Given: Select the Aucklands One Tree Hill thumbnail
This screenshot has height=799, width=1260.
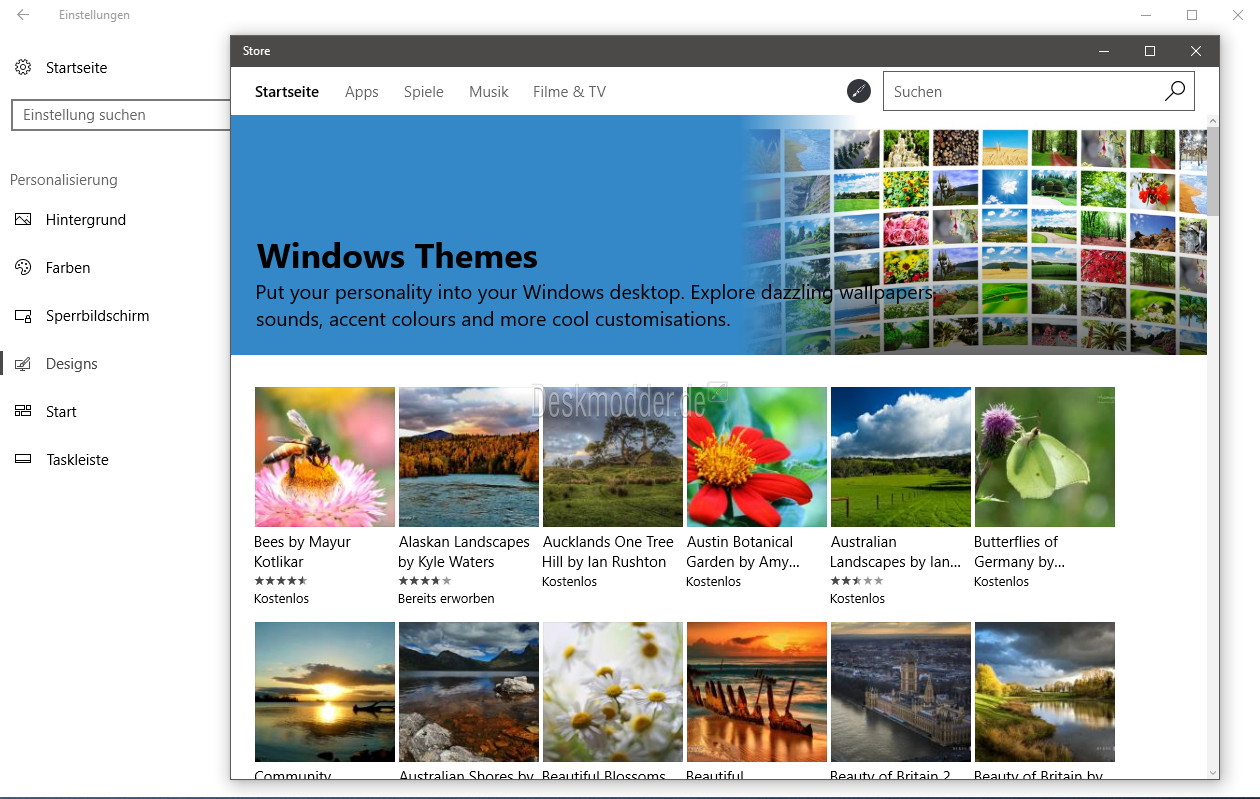Looking at the screenshot, I should (613, 457).
